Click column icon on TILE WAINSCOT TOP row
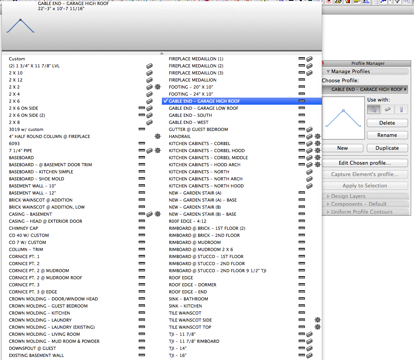 pos(318,327)
